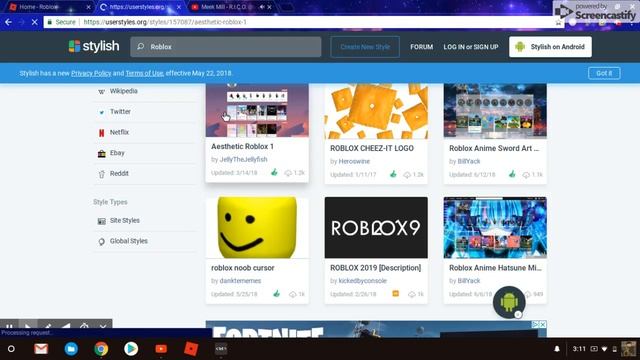The height and width of the screenshot is (360, 640).
Task: Click the Global Styles icon
Action: coord(102,242)
